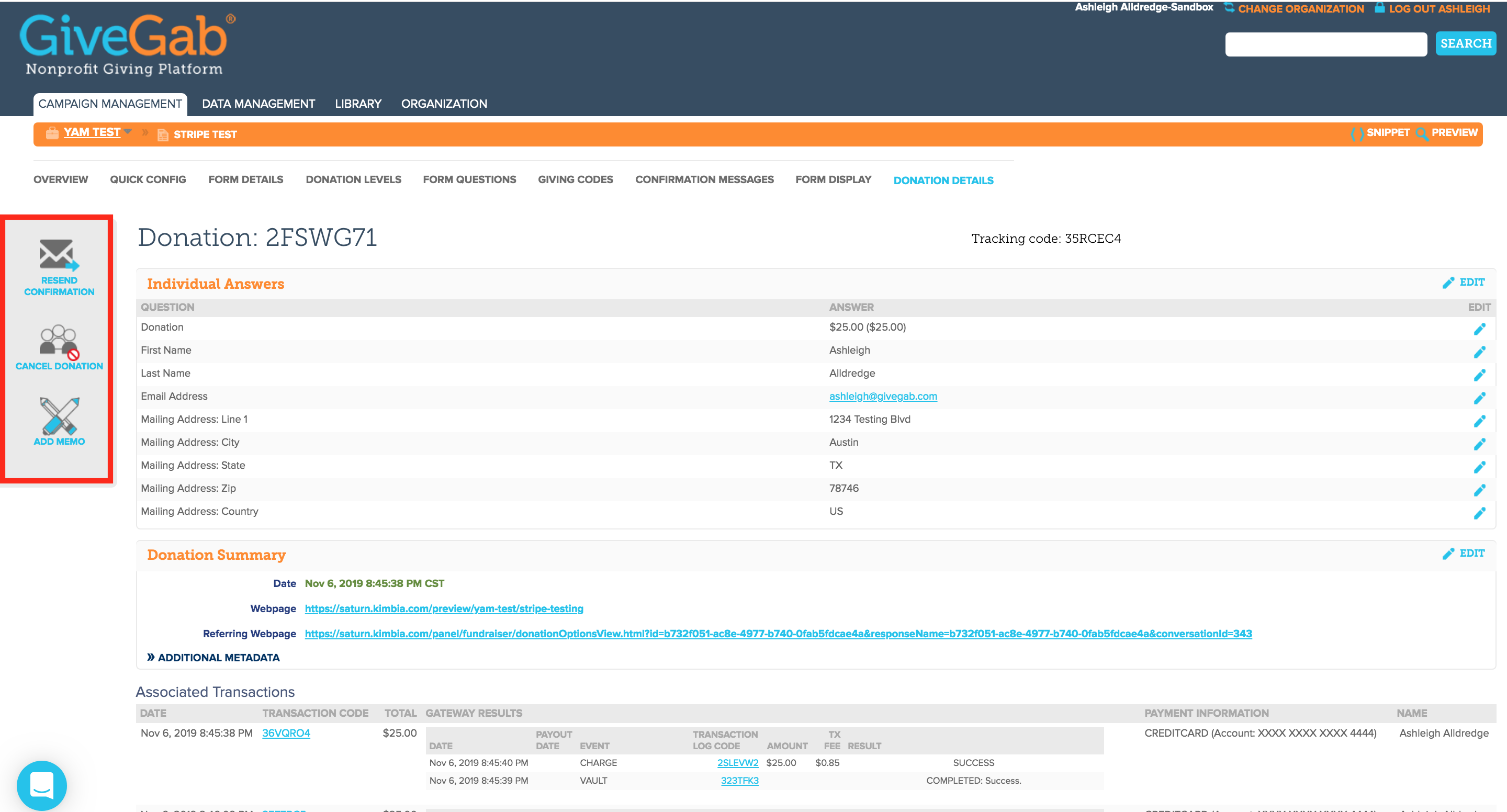
Task: Click the Stripe Test breadcrumb label
Action: [205, 134]
